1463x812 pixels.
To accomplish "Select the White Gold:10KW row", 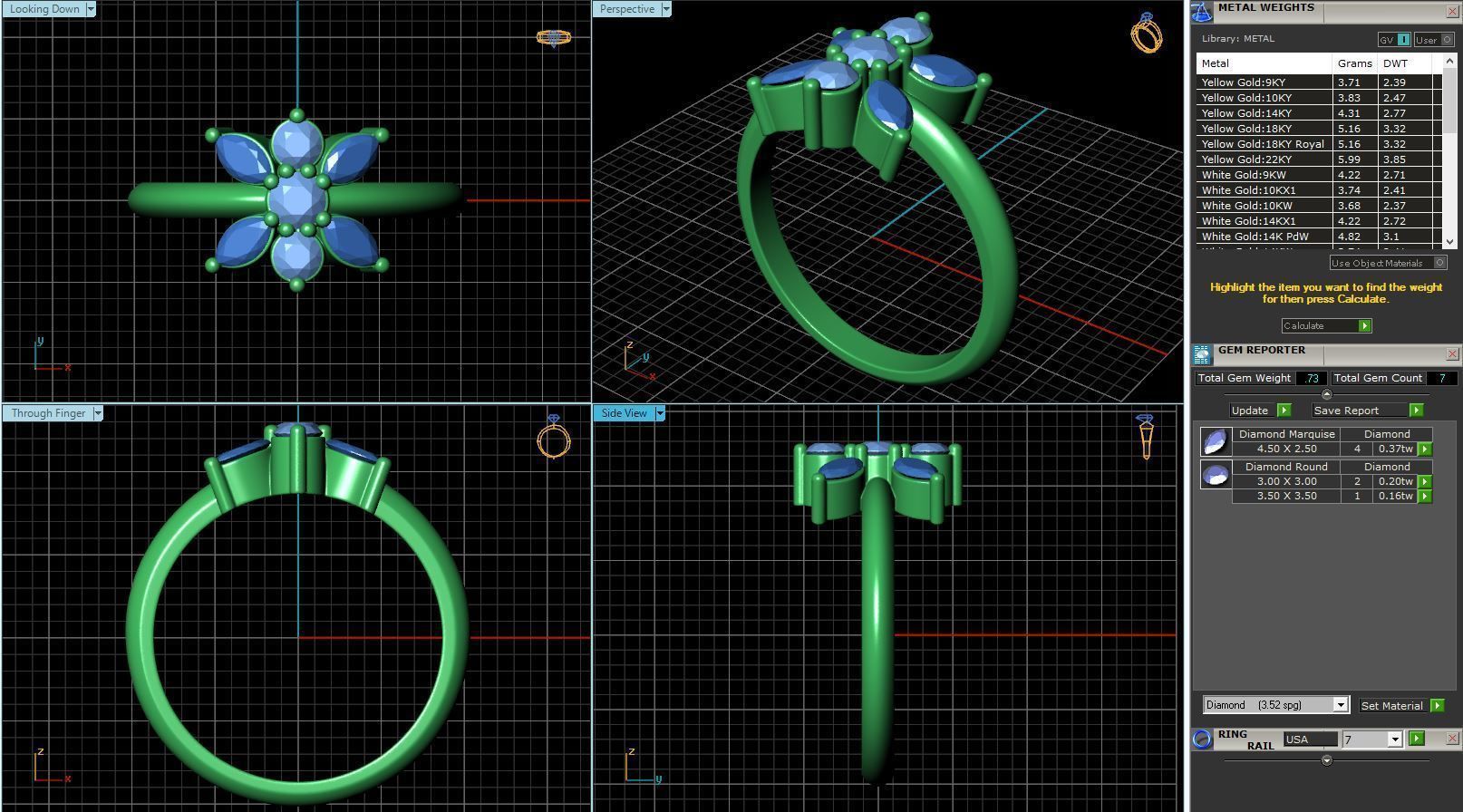I will (x=1319, y=206).
